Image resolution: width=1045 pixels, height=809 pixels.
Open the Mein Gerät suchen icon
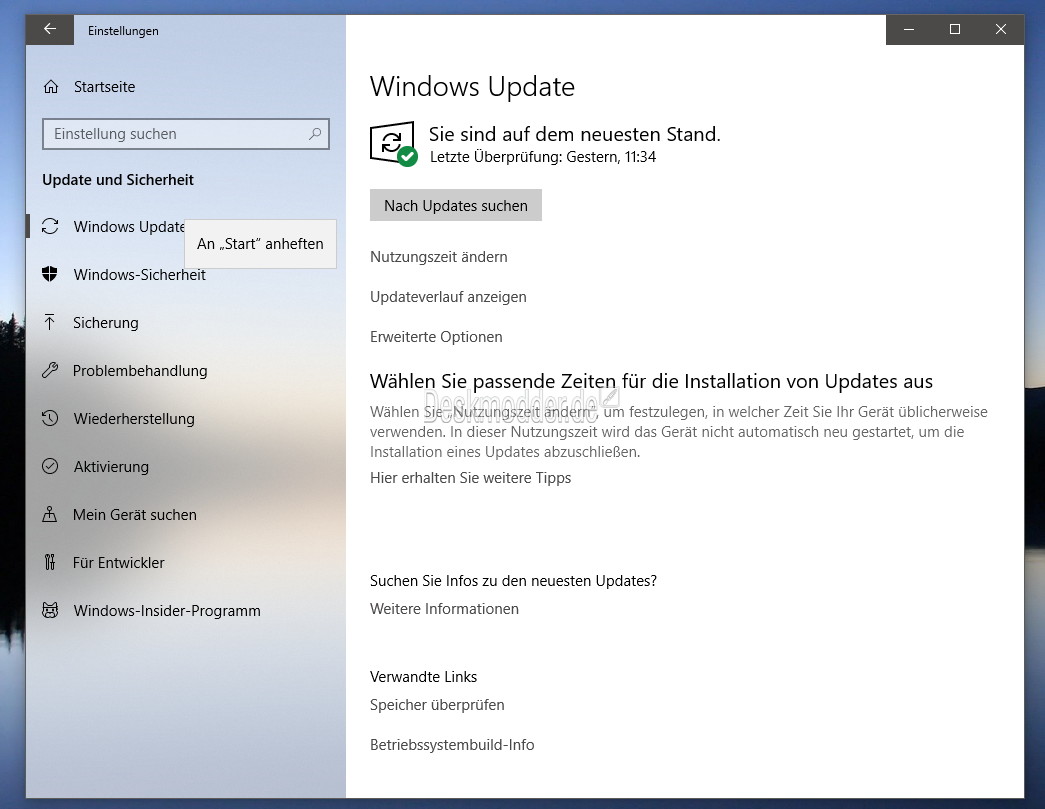(49, 514)
